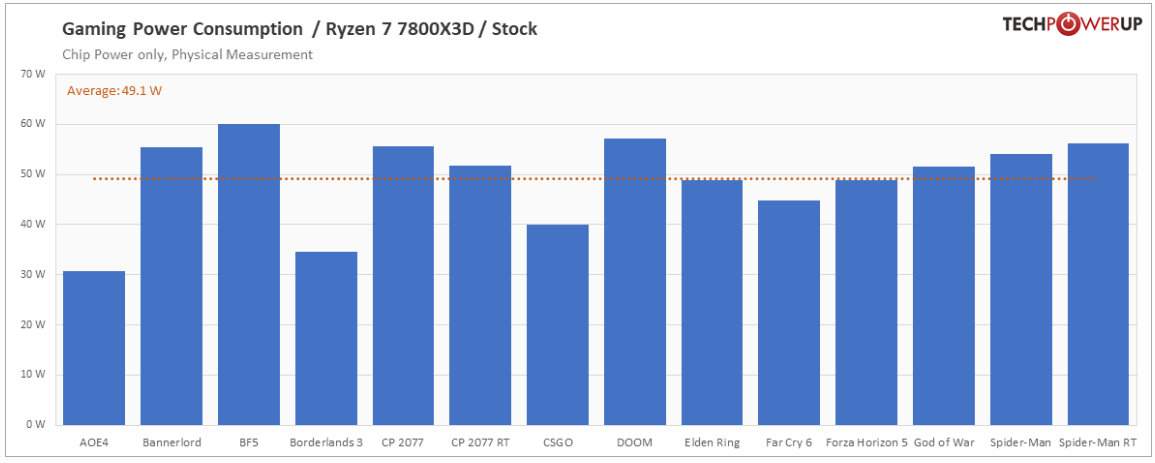Viewport: 1155px width, 463px height.
Task: Click the chart title mentioning Ryzen 7 7800X3D
Action: pos(300,29)
